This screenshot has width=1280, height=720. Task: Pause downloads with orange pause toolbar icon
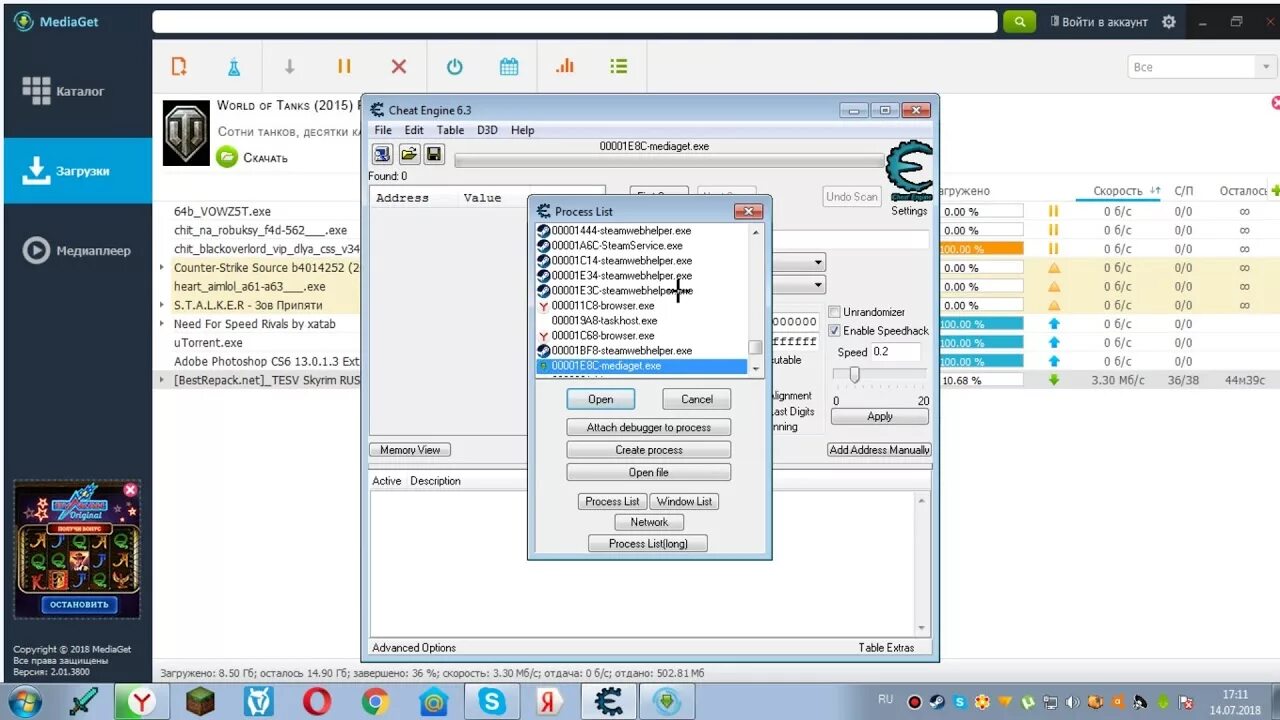point(344,67)
